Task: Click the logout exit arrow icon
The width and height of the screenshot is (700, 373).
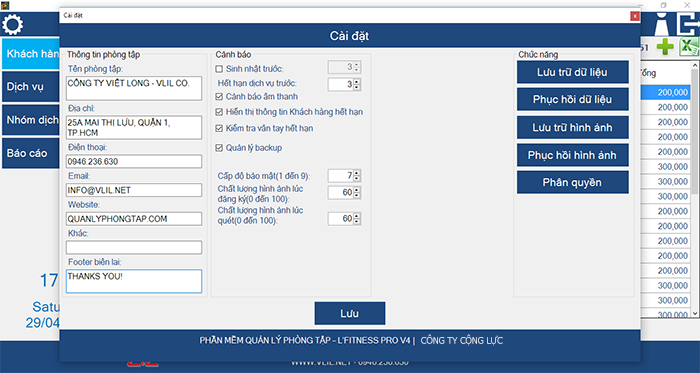Action: click(689, 24)
